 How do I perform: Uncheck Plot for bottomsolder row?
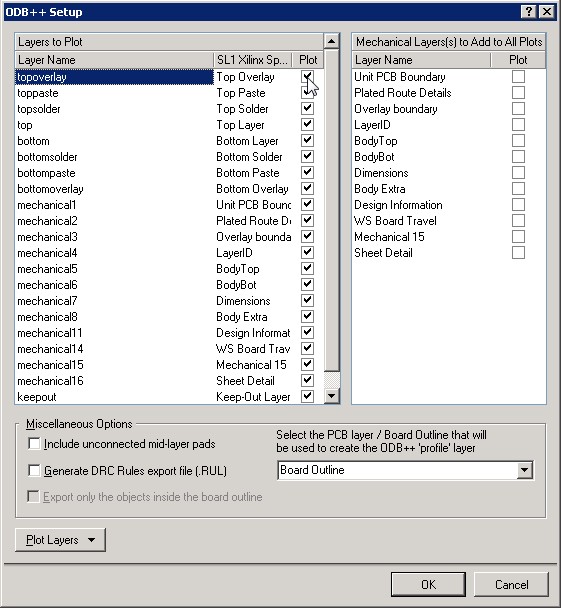307,156
